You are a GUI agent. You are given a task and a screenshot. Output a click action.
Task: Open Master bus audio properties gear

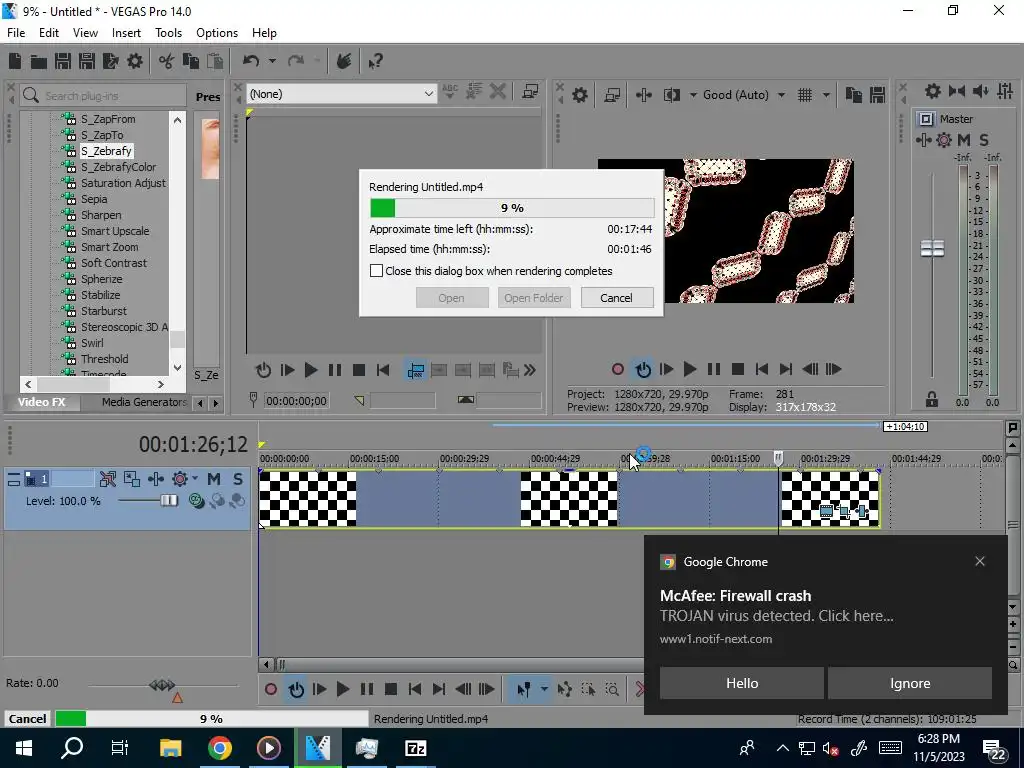click(933, 91)
